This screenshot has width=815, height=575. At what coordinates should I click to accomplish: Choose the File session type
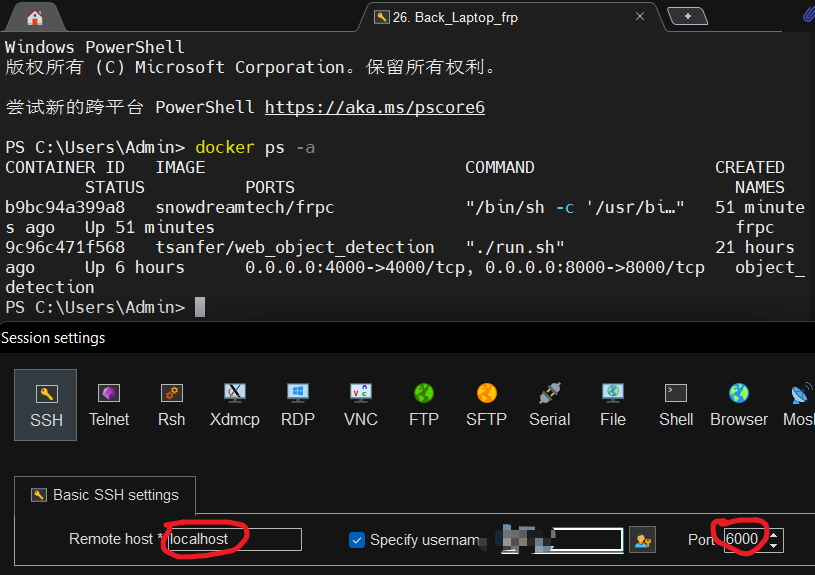click(x=613, y=405)
